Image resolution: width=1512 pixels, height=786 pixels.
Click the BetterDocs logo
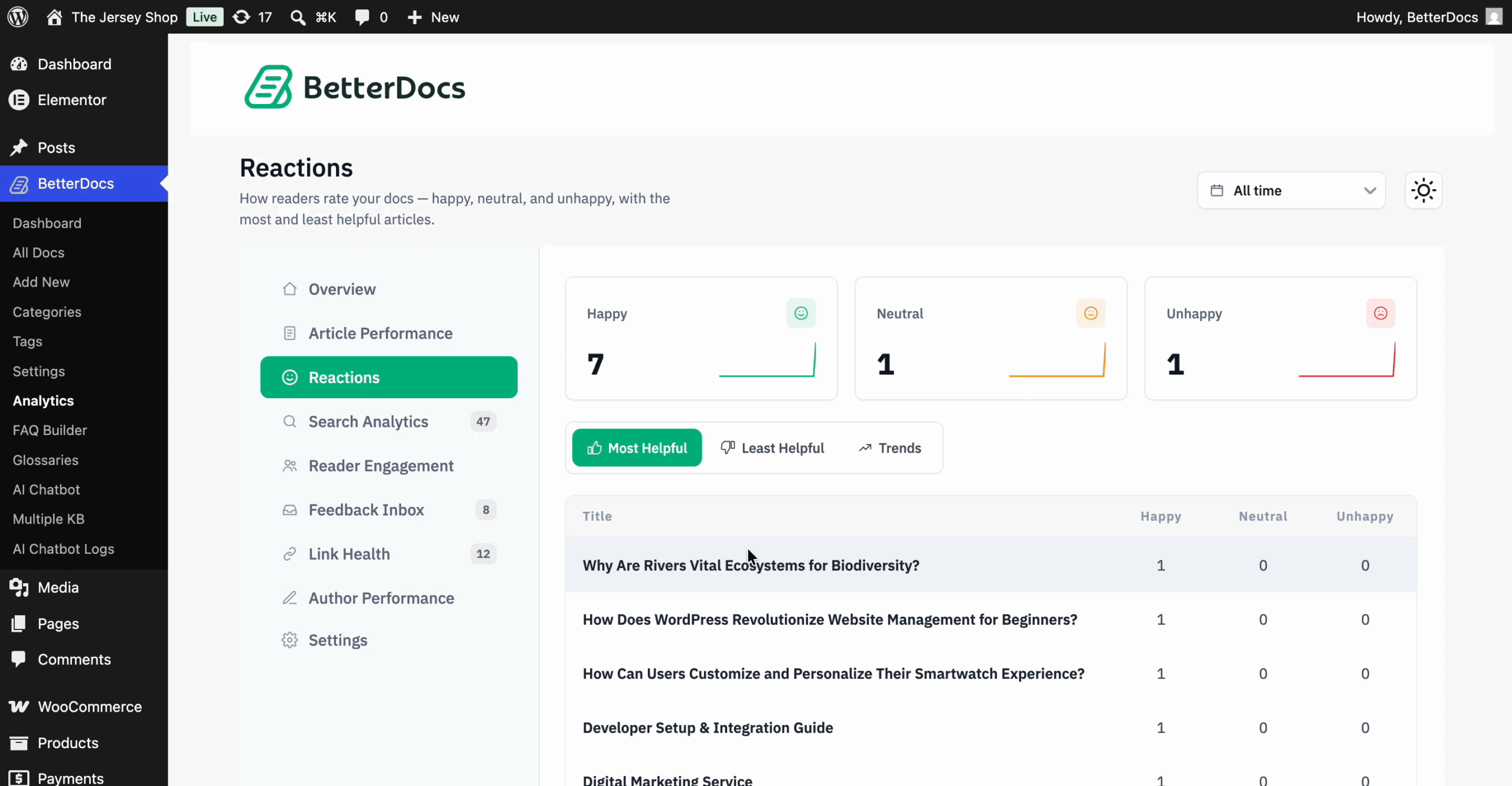coord(355,87)
